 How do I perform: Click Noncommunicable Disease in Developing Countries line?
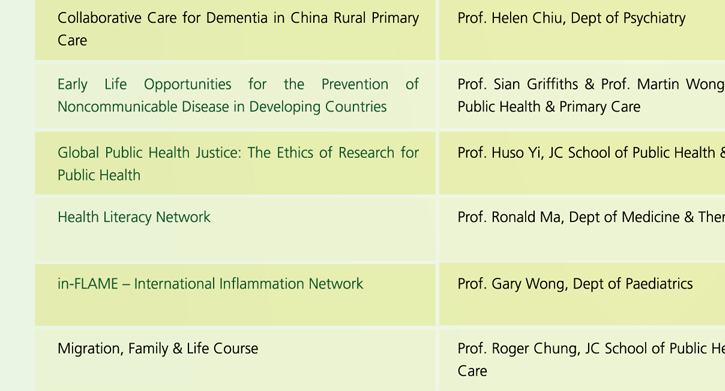pos(222,107)
